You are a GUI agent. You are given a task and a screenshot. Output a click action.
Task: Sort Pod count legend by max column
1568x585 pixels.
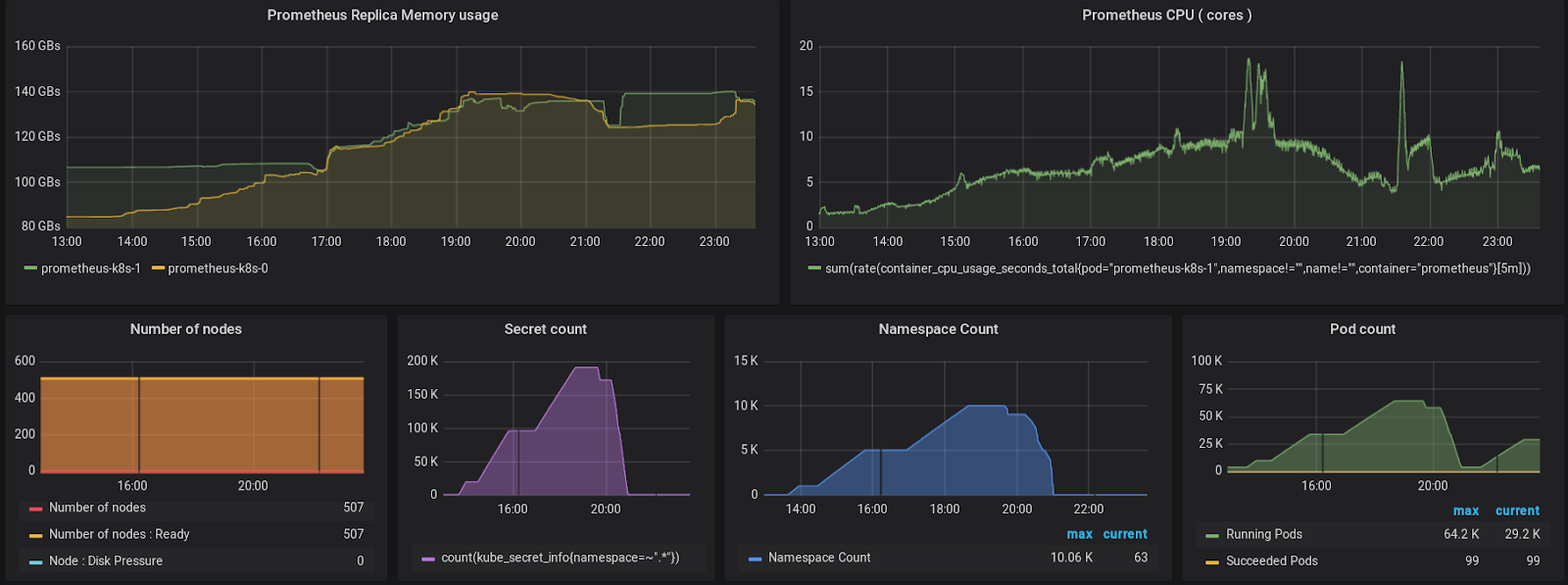[1466, 511]
